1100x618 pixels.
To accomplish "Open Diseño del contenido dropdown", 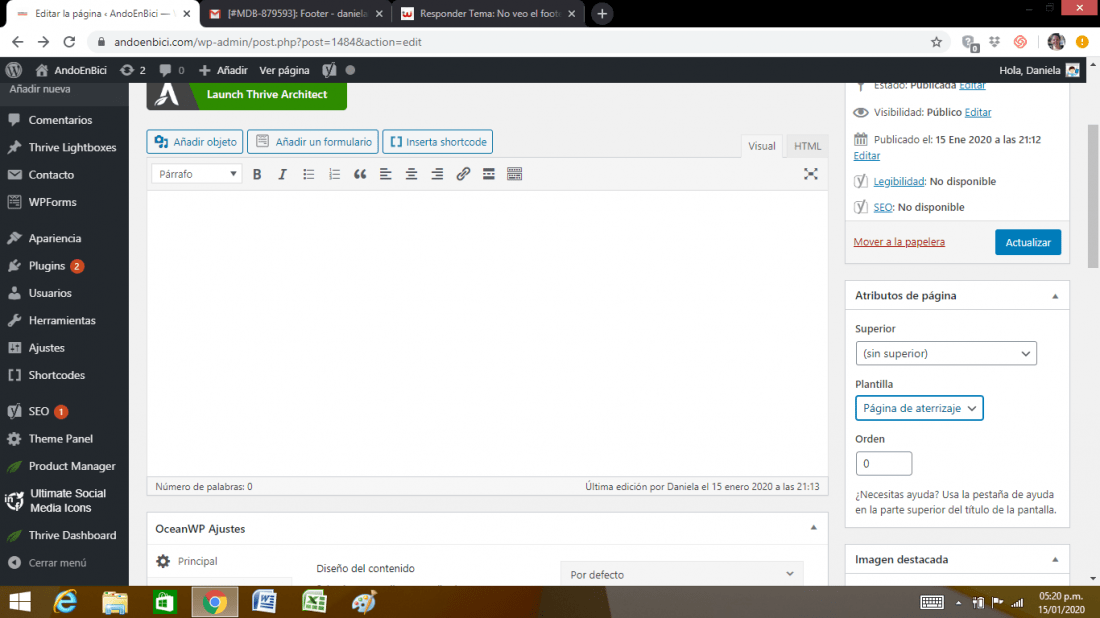I will pyautogui.click(x=682, y=575).
